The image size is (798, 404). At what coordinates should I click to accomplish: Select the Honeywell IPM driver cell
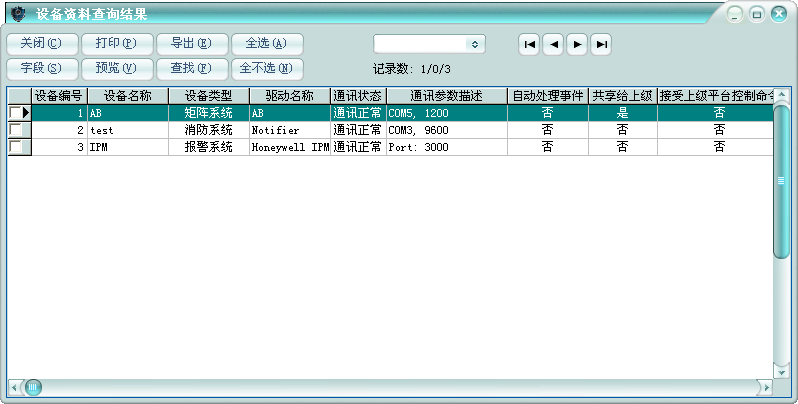[289, 147]
